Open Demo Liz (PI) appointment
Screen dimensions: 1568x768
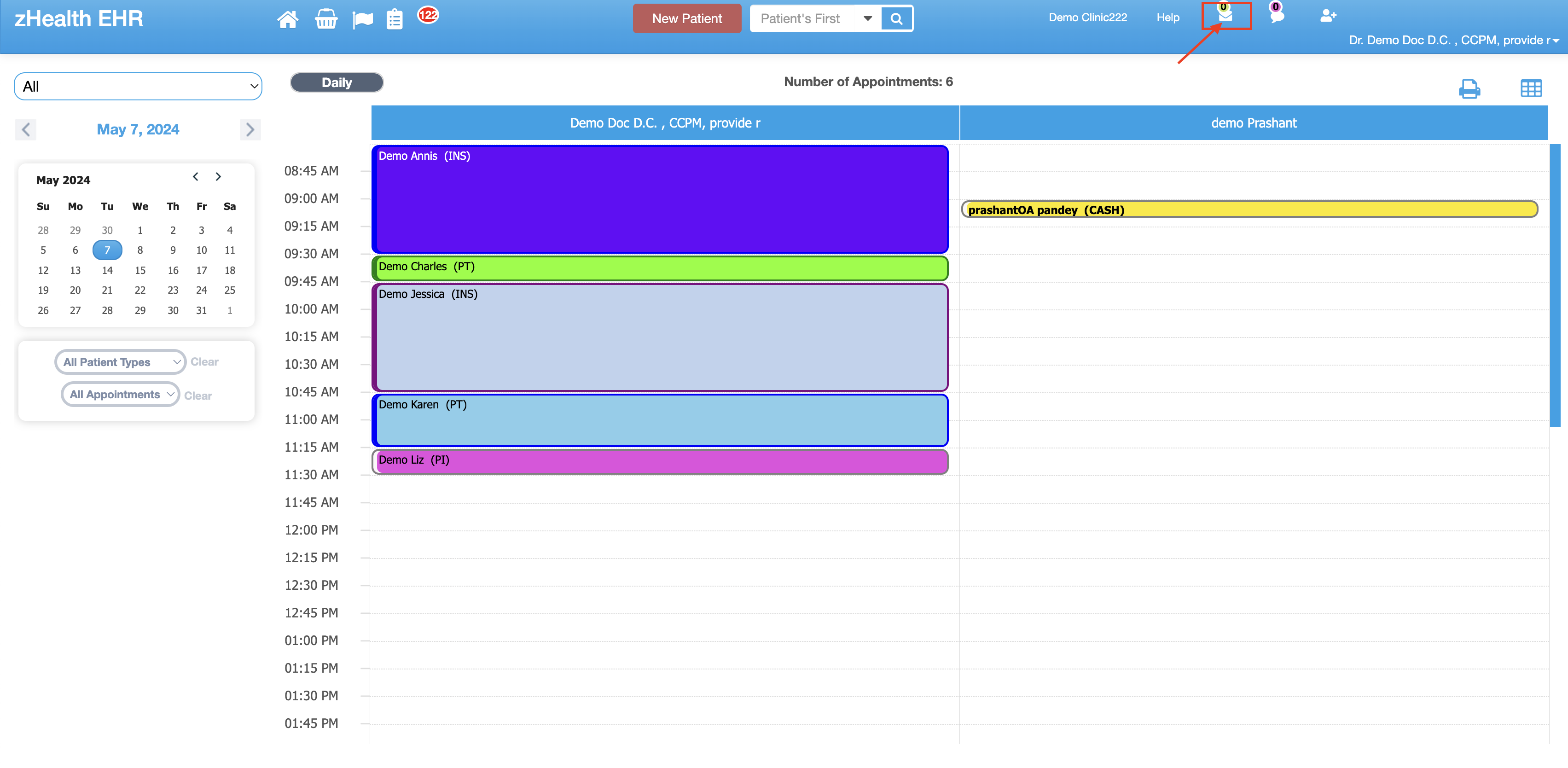[x=660, y=461]
